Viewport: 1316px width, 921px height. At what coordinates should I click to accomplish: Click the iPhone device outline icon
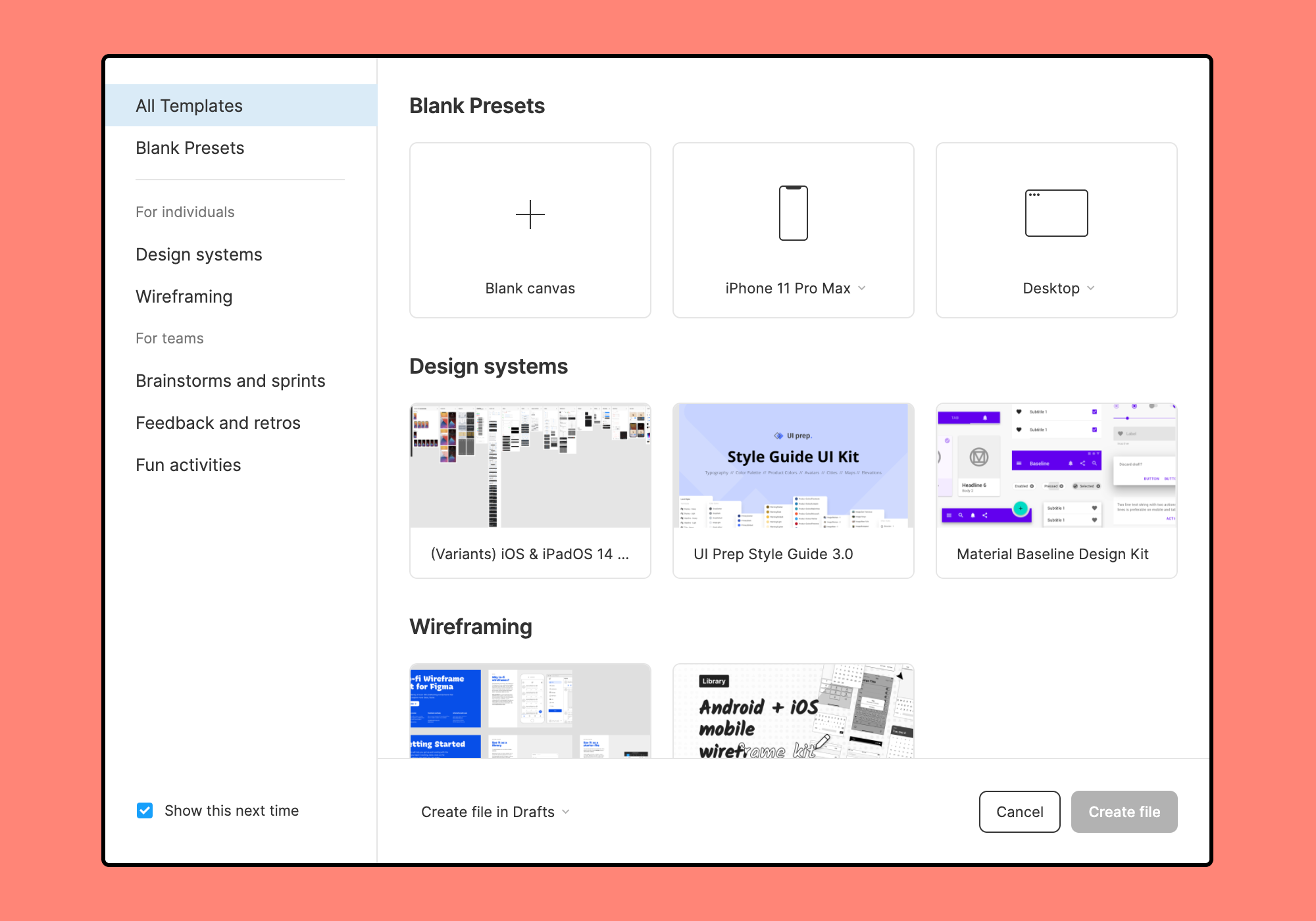[x=793, y=213]
